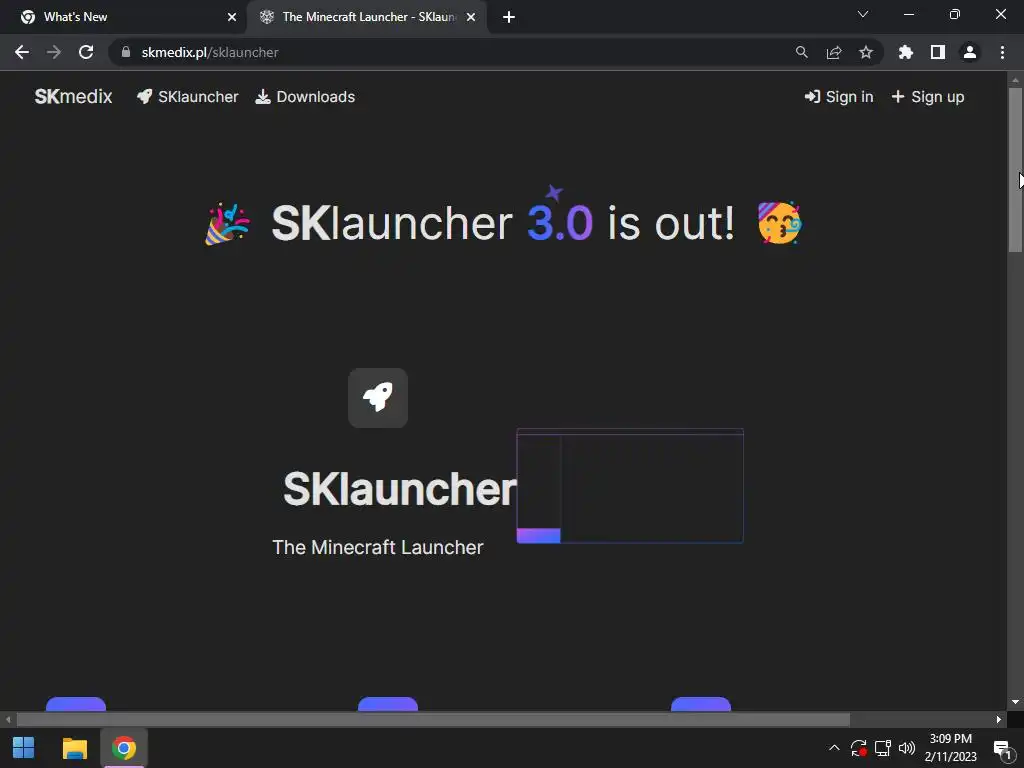
Task: Click the vertical scrollbar thumb
Action: (1015, 168)
